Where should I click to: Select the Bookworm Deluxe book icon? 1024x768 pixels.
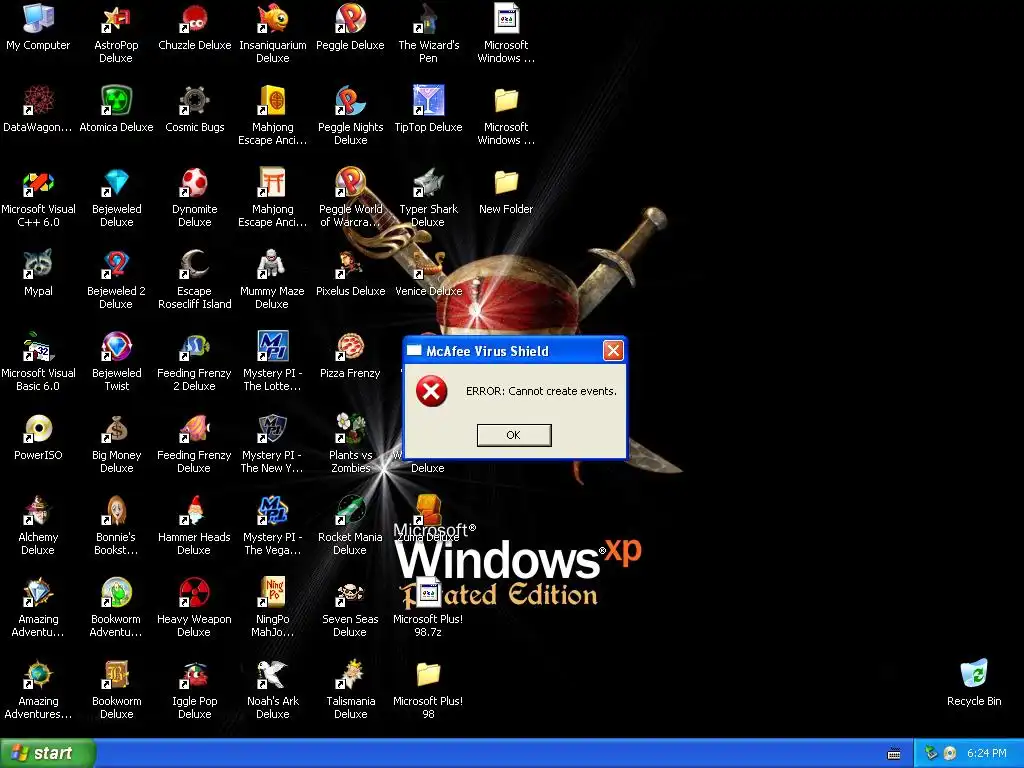coord(116,675)
